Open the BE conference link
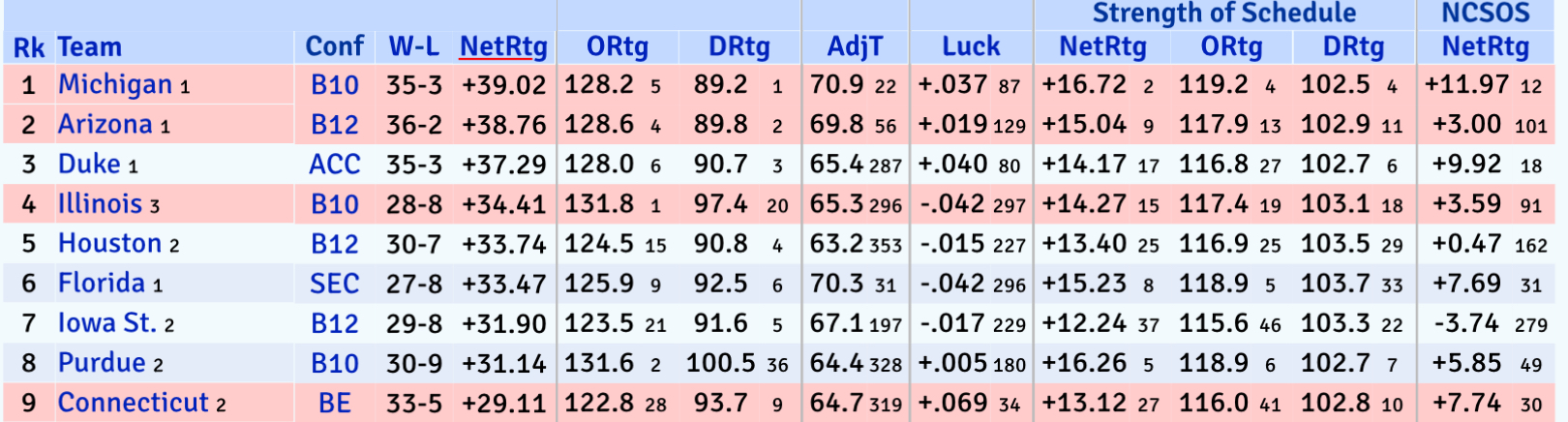 click(x=335, y=403)
